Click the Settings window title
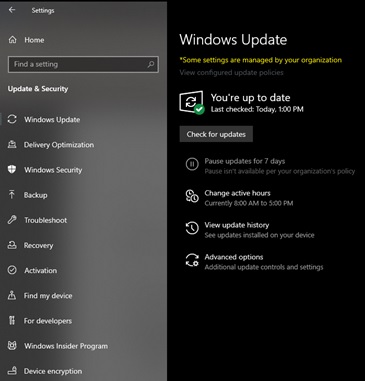The height and width of the screenshot is (381, 365). 43,10
